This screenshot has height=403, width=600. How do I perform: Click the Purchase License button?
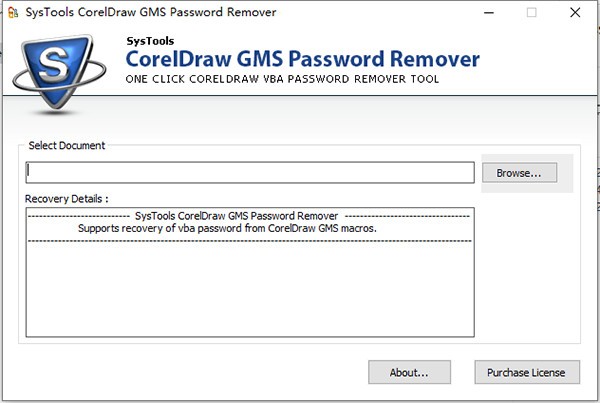click(x=526, y=373)
